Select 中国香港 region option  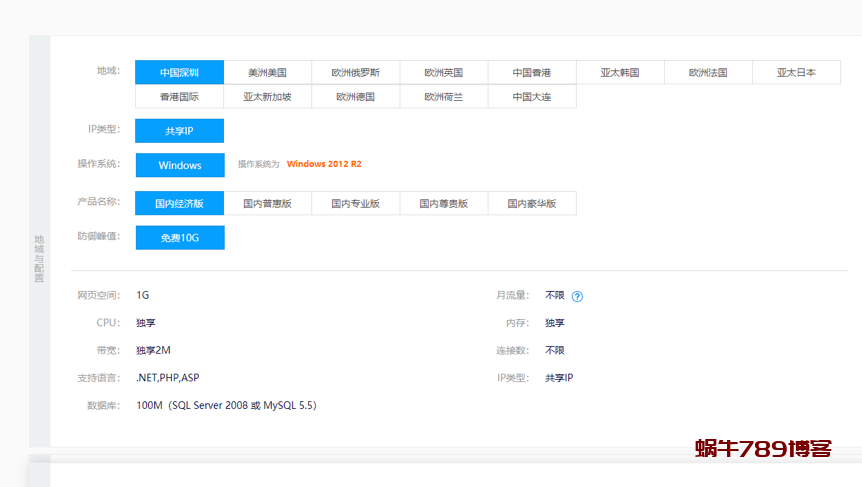coord(531,73)
